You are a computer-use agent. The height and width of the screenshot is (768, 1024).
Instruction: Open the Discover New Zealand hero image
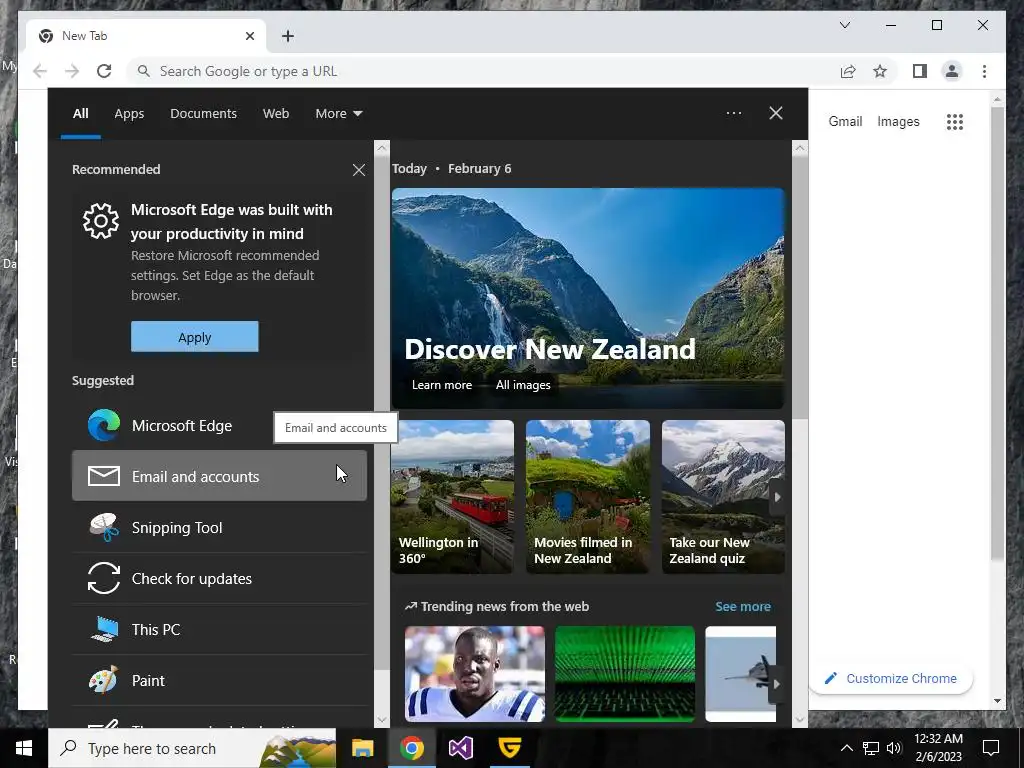(588, 298)
